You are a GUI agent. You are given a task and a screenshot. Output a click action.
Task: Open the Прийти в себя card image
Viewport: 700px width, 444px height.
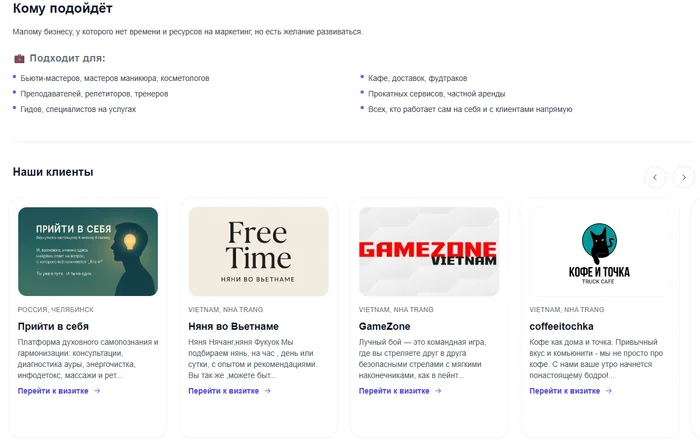[88, 251]
